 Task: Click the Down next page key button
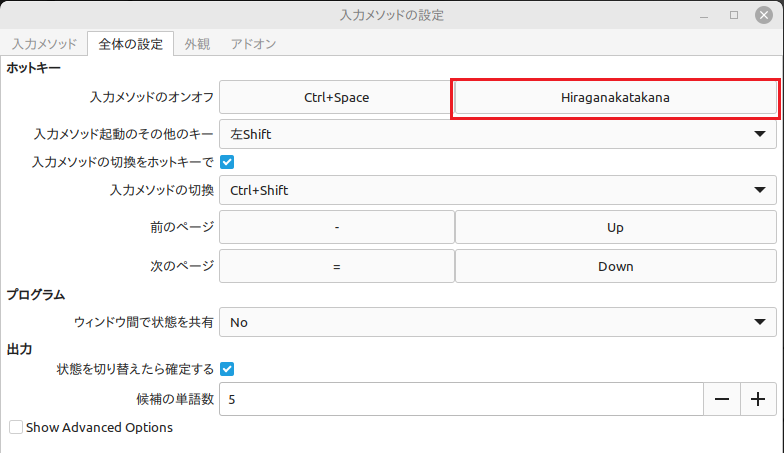pos(616,266)
